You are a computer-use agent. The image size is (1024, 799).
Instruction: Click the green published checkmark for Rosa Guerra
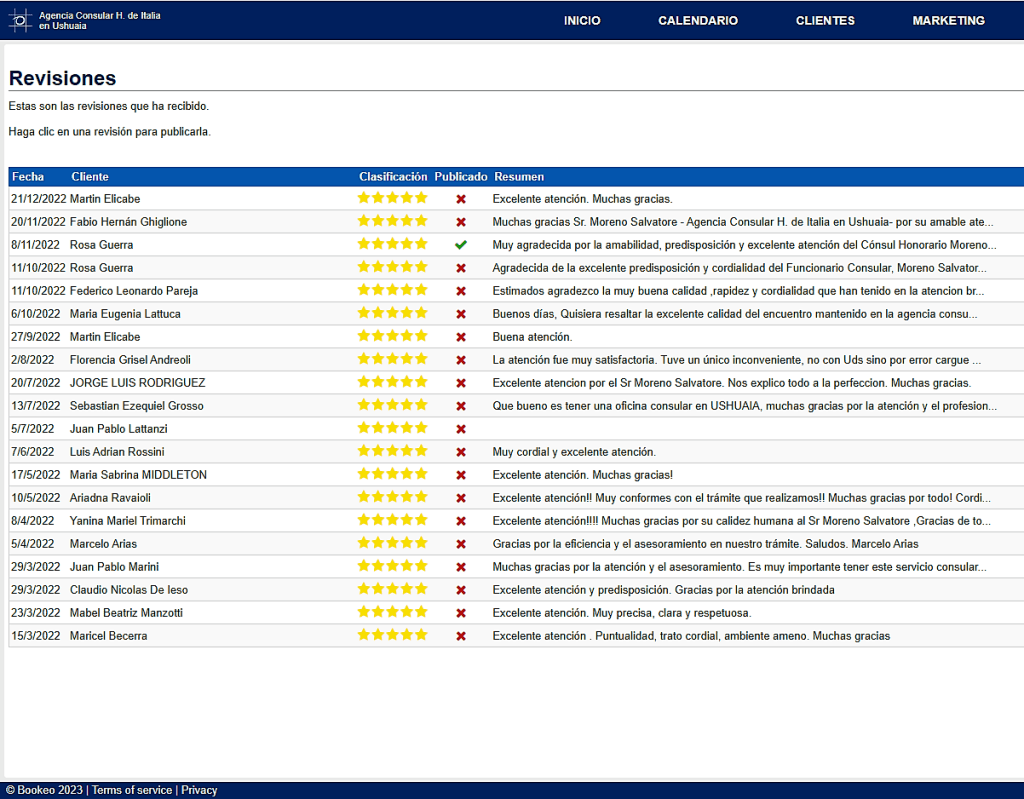click(460, 245)
